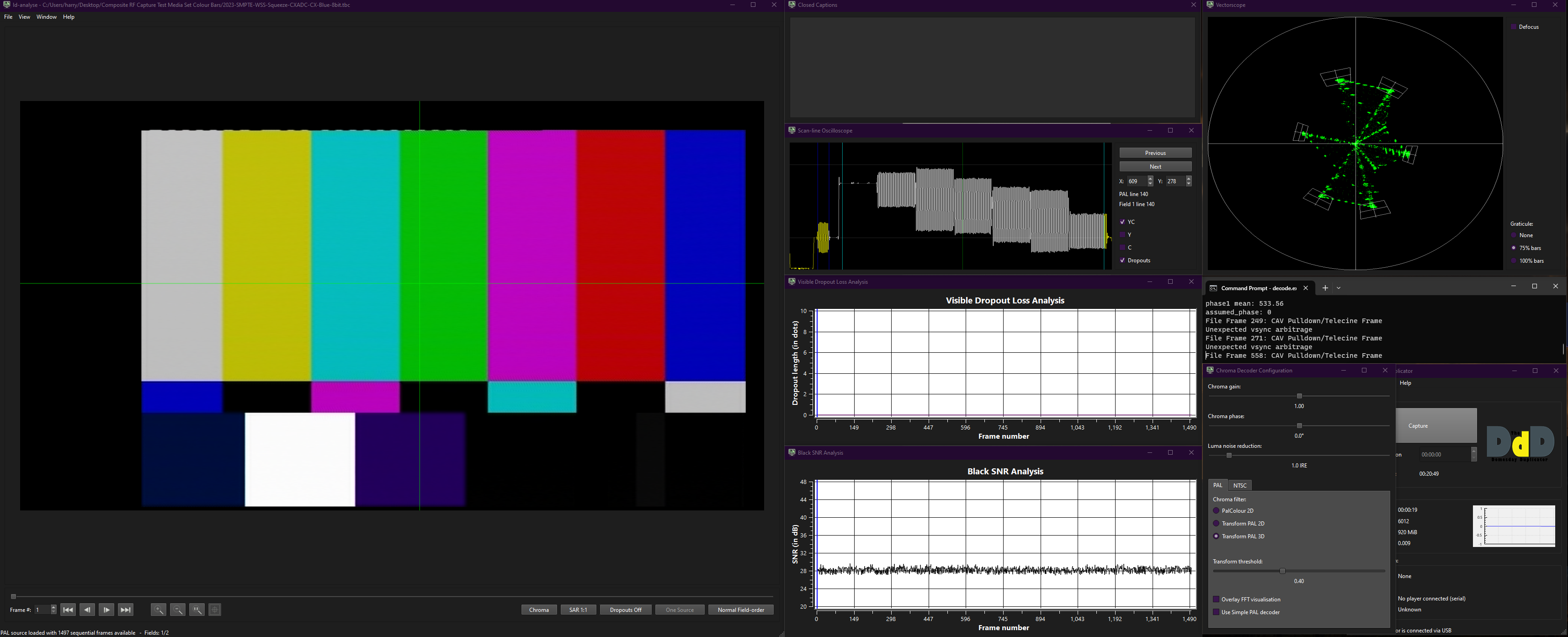Screen dimensions: 1568x637
Task: Jump to the last frame
Action: pyautogui.click(x=125, y=610)
